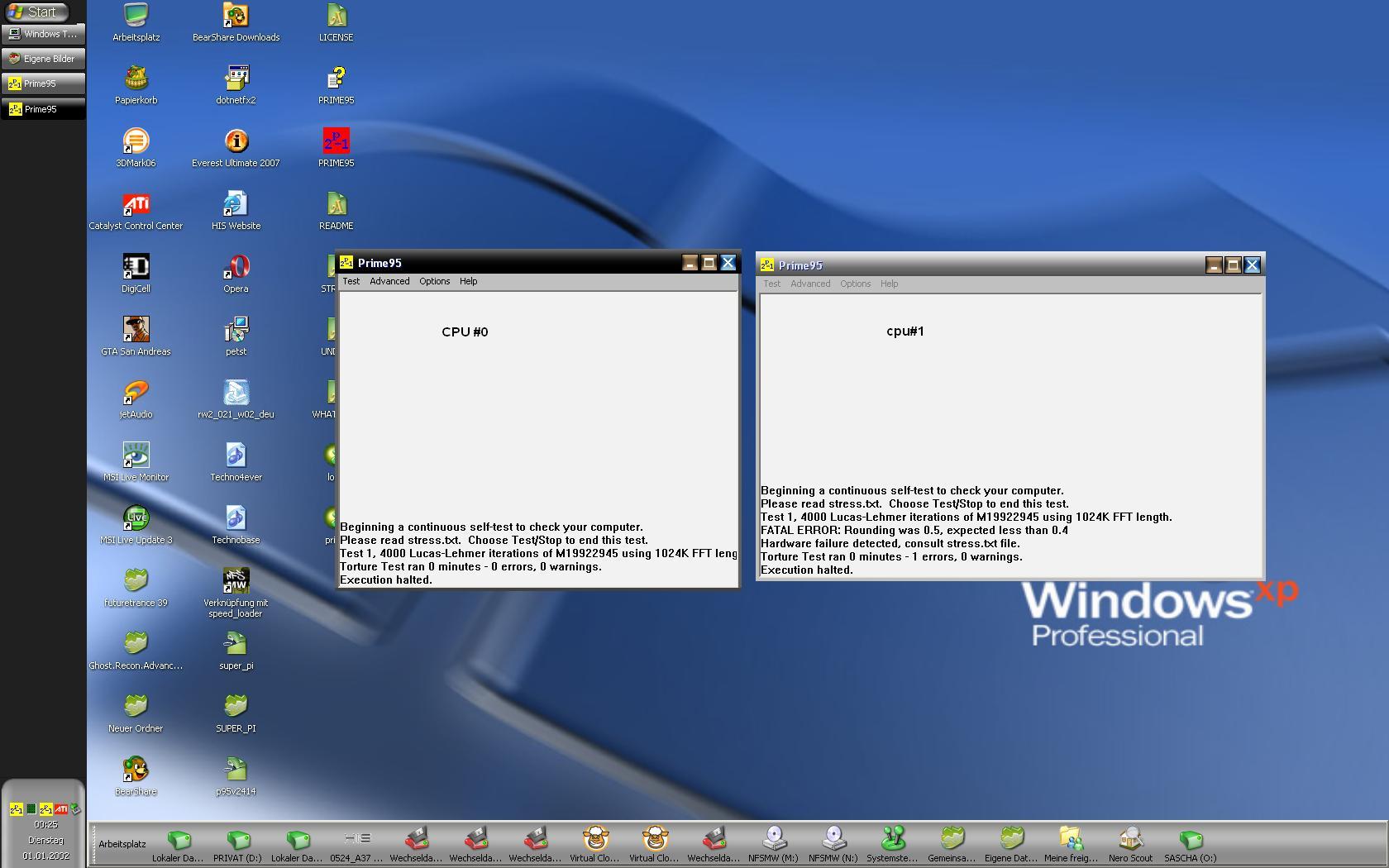The image size is (1389, 868).
Task: Open Options menu in cpu#1 Prime95 window
Action: 855,284
